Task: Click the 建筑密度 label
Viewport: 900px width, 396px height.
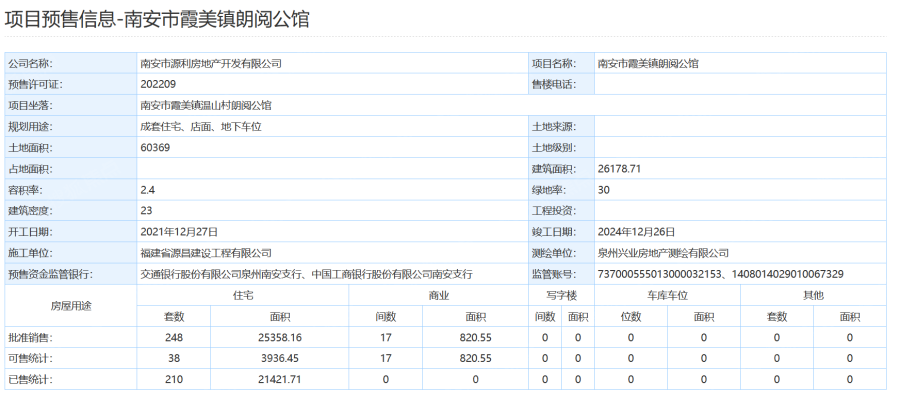Action: click(30, 211)
